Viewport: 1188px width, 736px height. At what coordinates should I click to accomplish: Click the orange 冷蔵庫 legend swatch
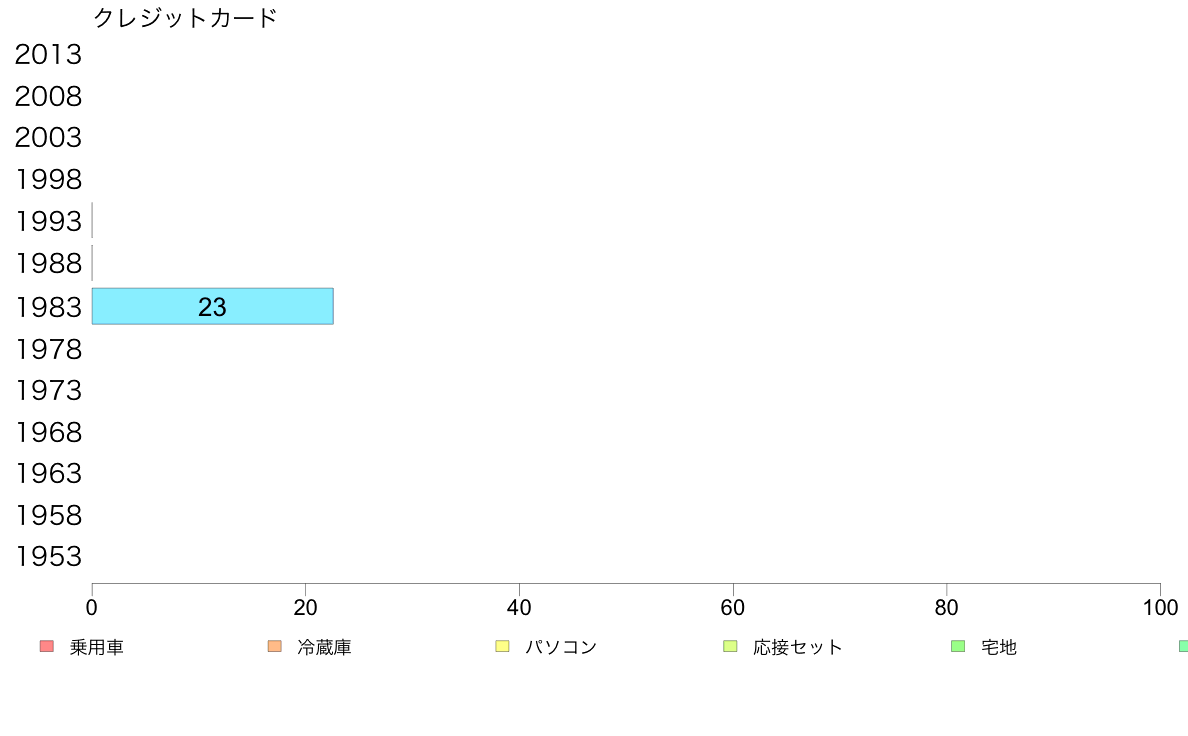[x=275, y=646]
